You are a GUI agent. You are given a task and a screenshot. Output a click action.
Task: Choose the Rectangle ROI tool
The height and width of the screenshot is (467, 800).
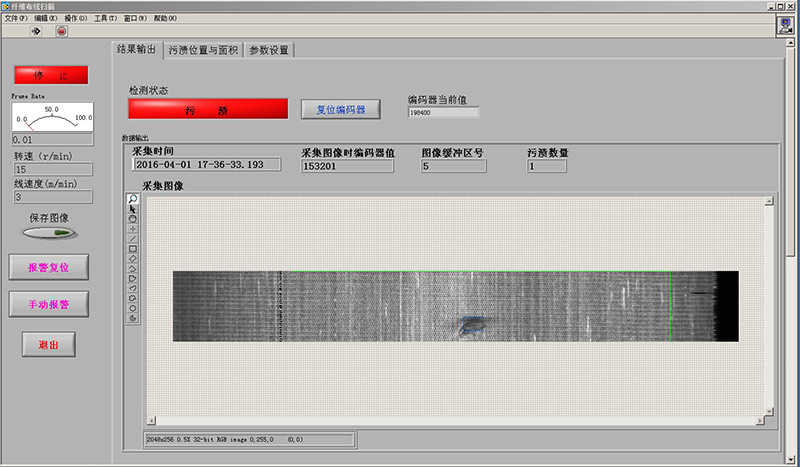tap(133, 249)
